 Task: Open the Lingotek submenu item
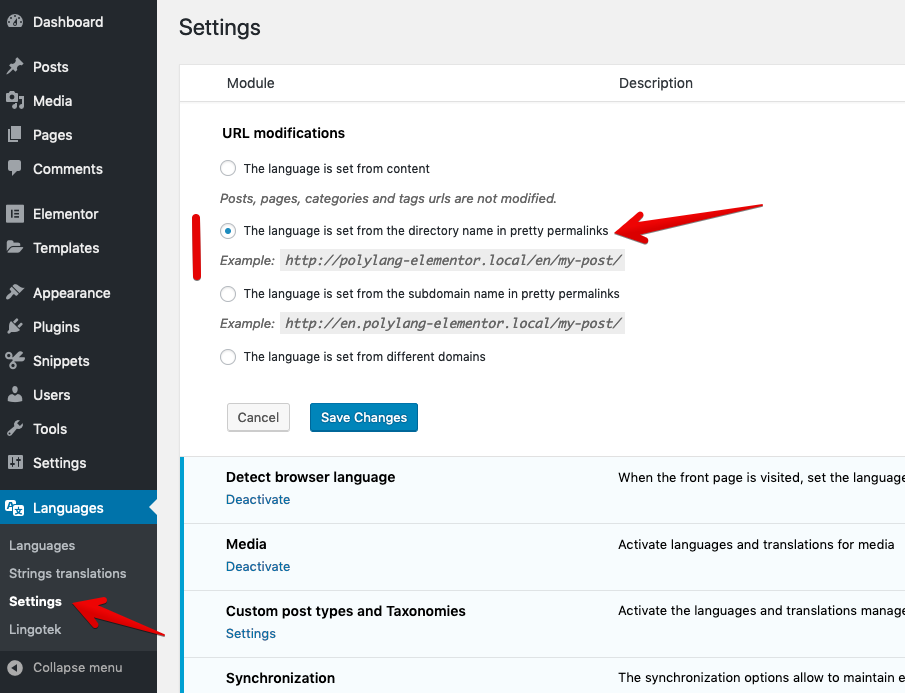pos(34,629)
